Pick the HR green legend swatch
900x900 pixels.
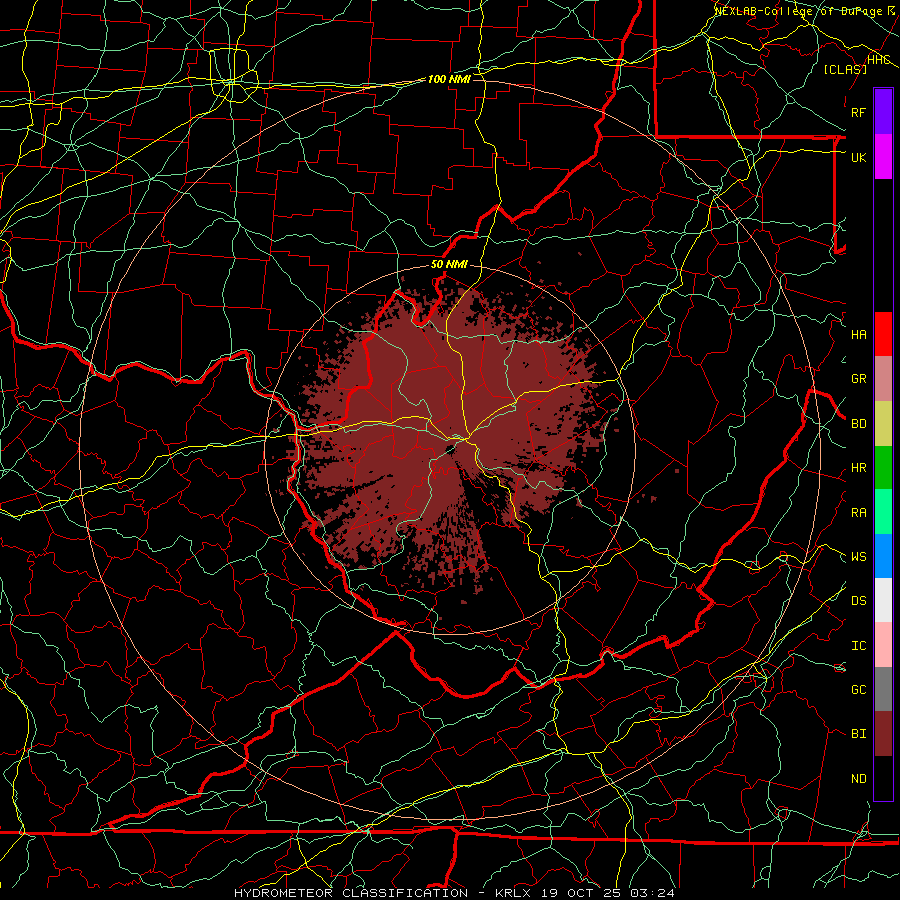pyautogui.click(x=883, y=467)
